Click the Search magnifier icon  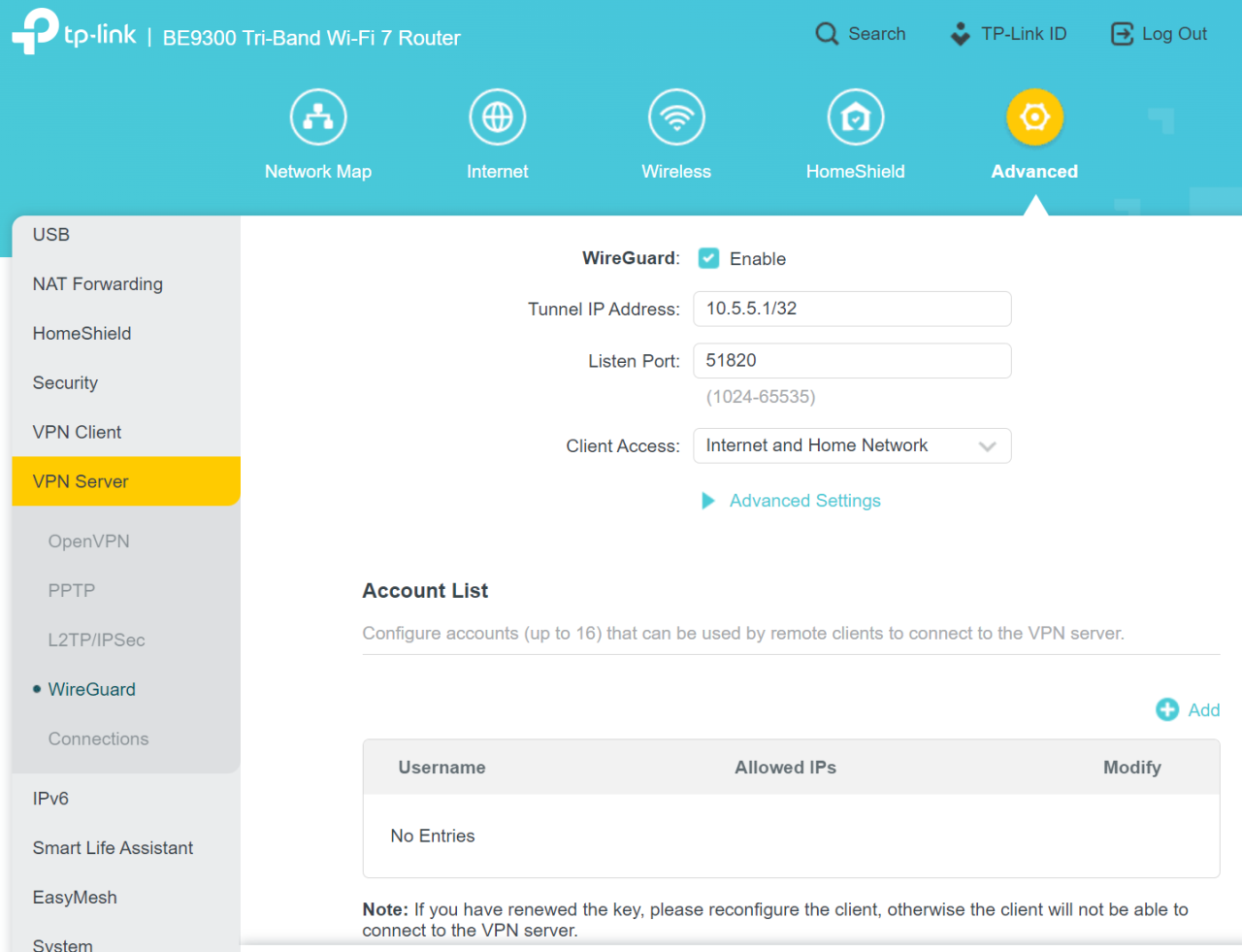[x=826, y=33]
